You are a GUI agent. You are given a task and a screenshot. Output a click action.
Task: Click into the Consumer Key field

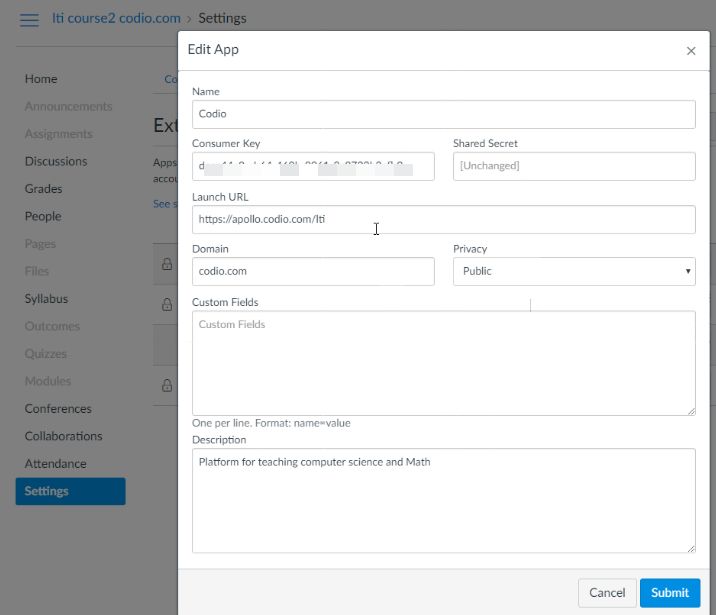[x=313, y=166]
